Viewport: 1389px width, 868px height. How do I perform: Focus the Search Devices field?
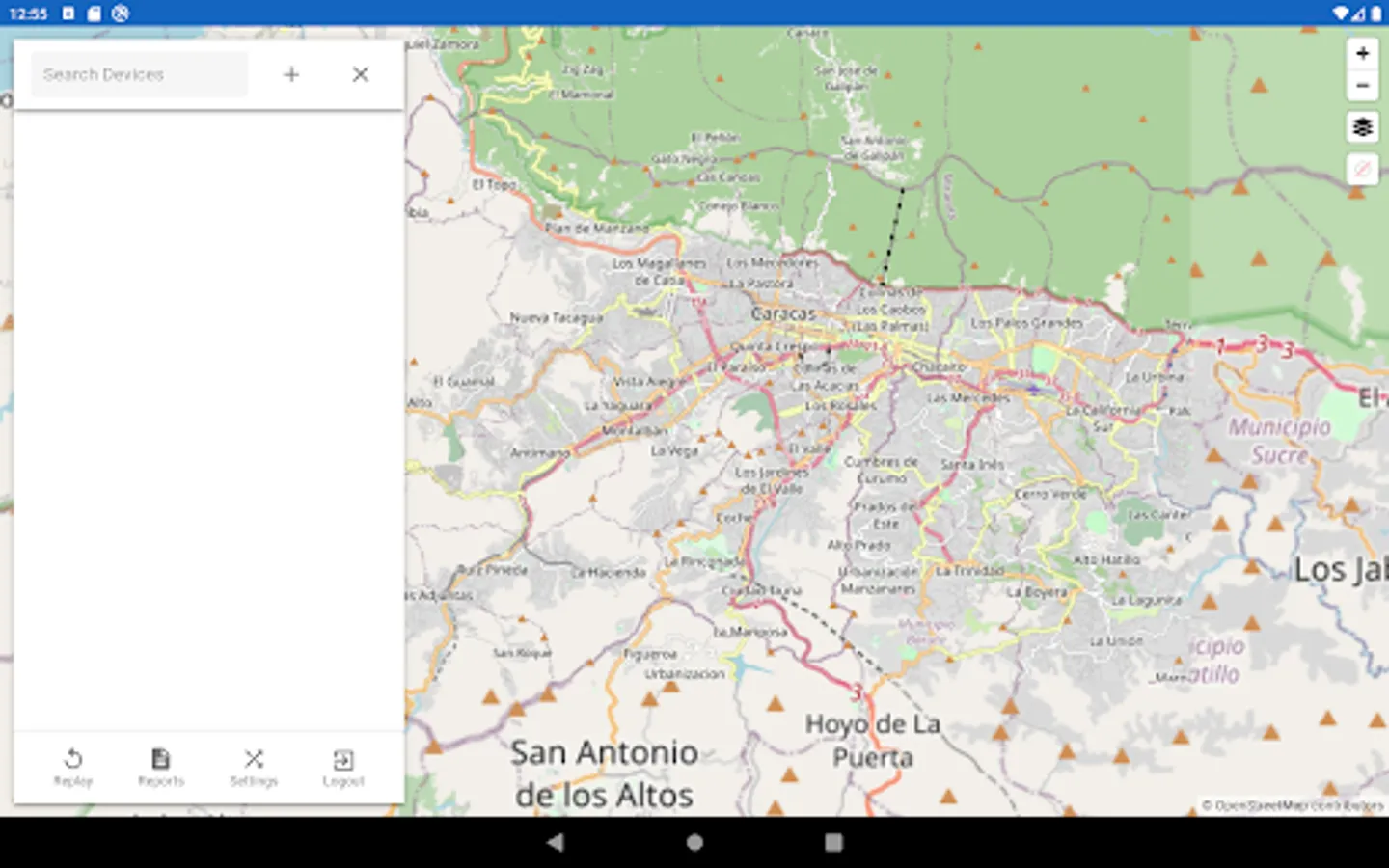click(x=139, y=74)
